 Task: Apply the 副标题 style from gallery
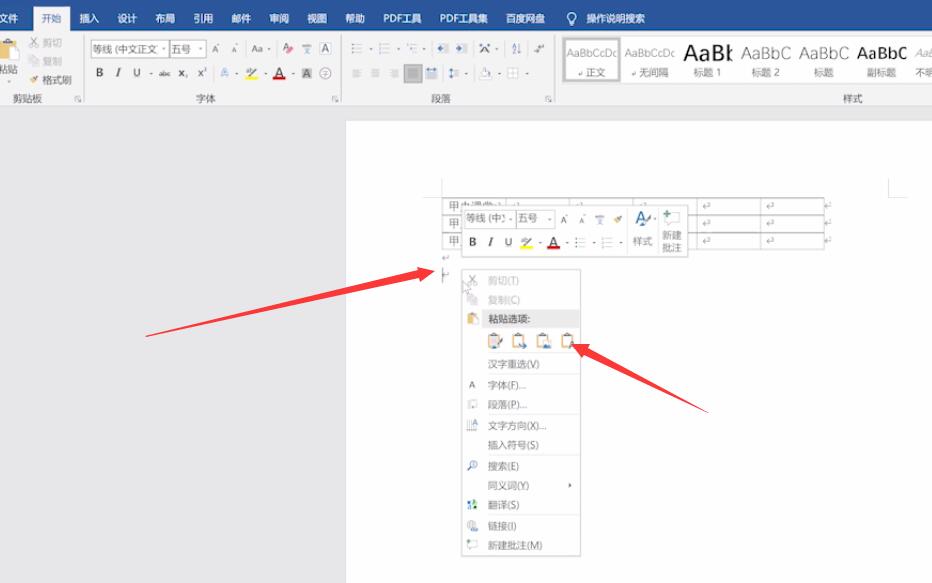(x=881, y=60)
